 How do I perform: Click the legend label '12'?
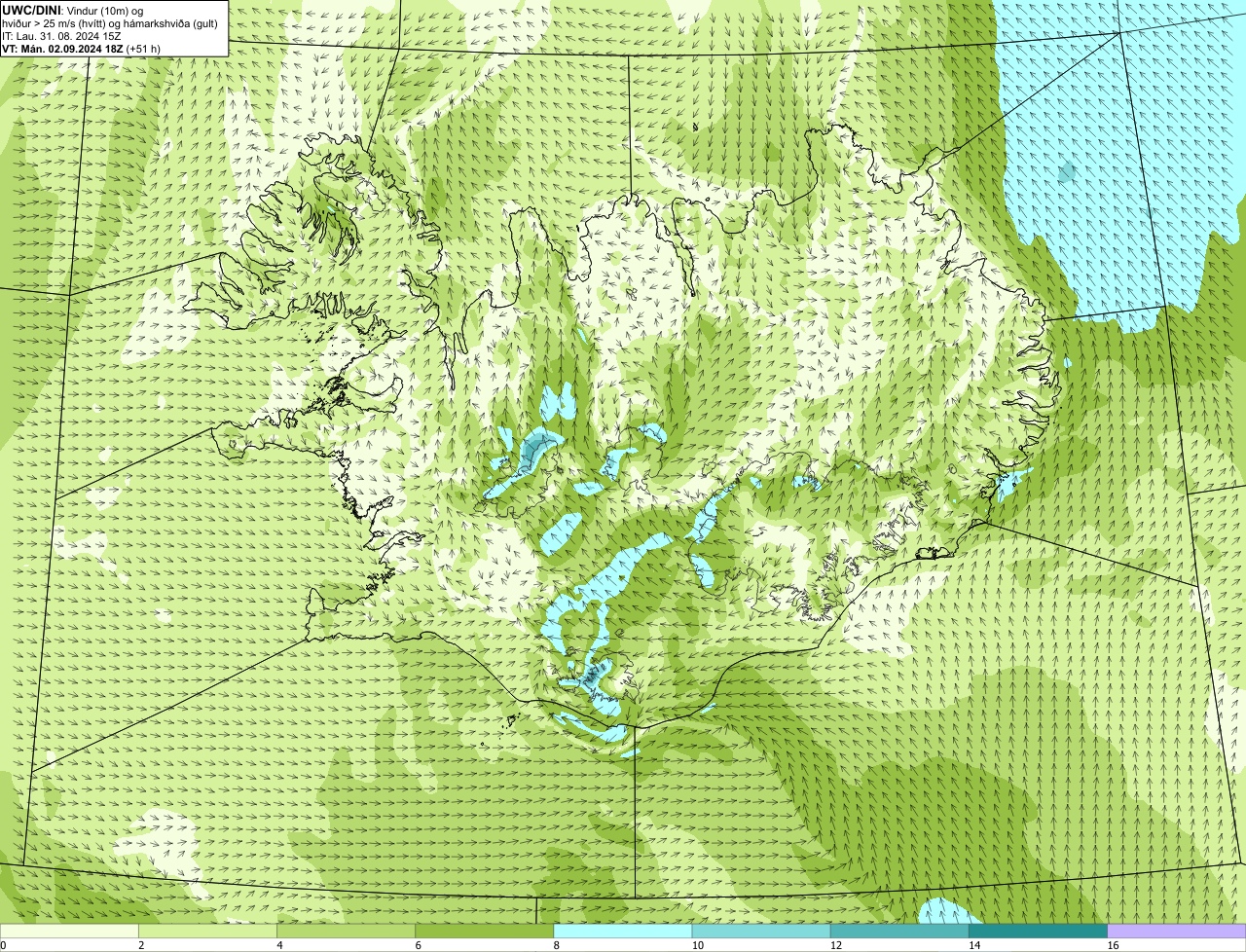[x=836, y=945]
